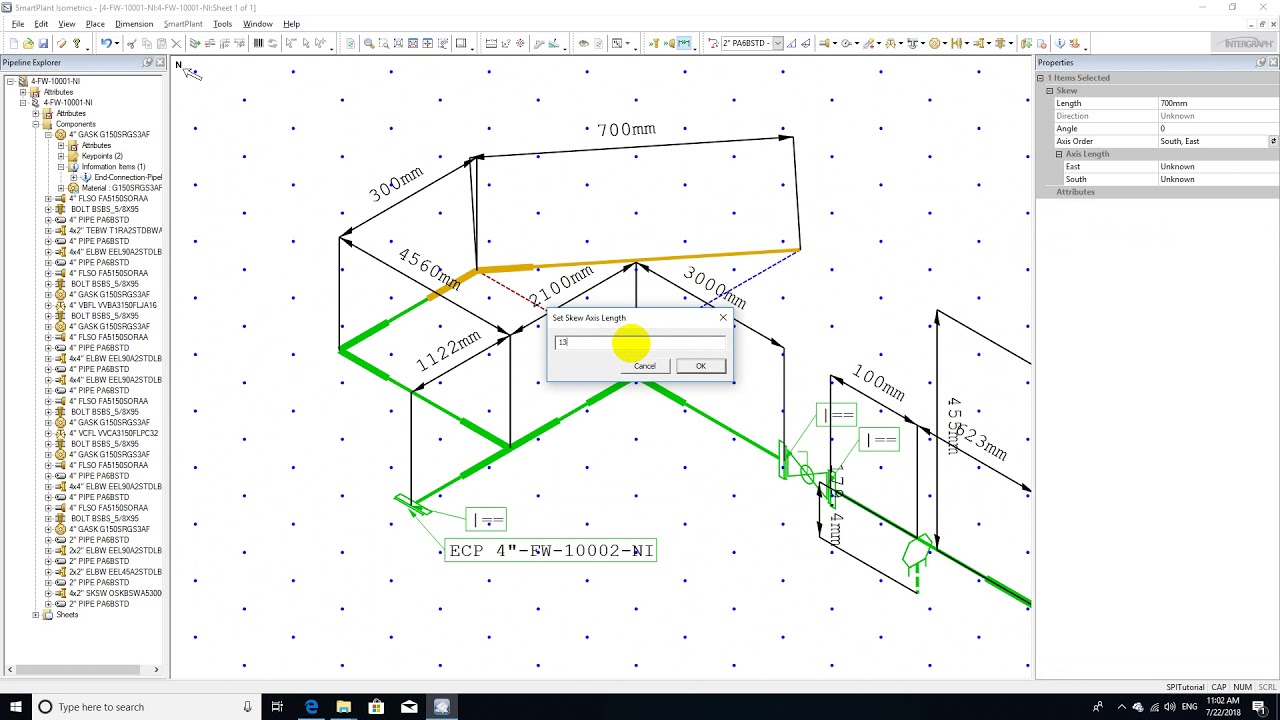The image size is (1280, 720).
Task: Click the 700mm dimension label
Action: click(x=626, y=130)
